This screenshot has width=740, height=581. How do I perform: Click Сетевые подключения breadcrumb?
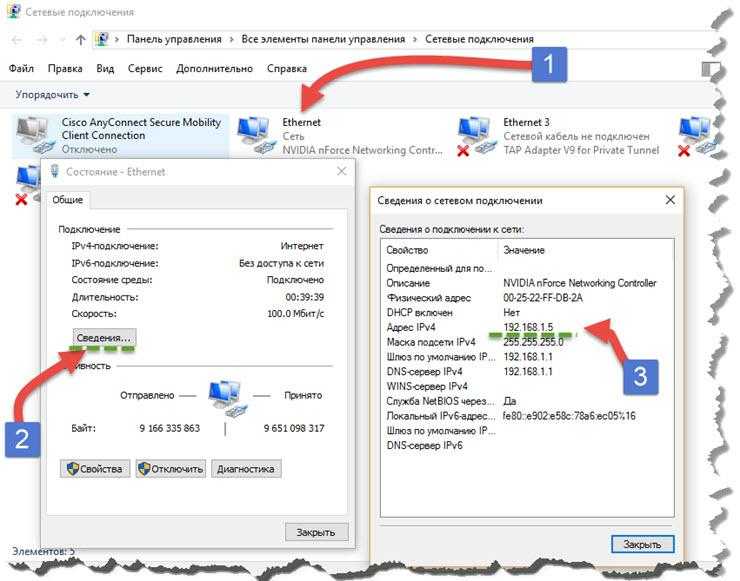[479, 39]
